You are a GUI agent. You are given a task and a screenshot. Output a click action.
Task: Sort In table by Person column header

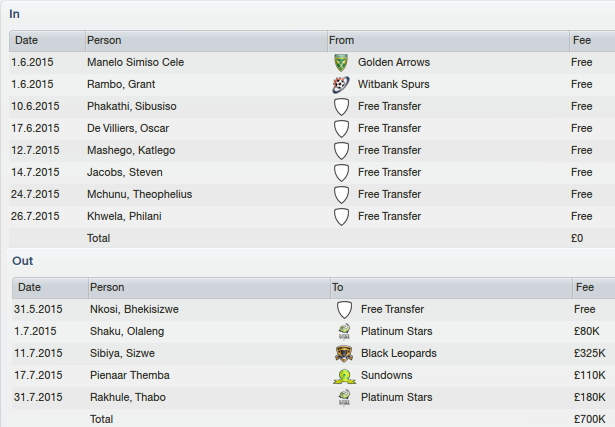pos(206,41)
